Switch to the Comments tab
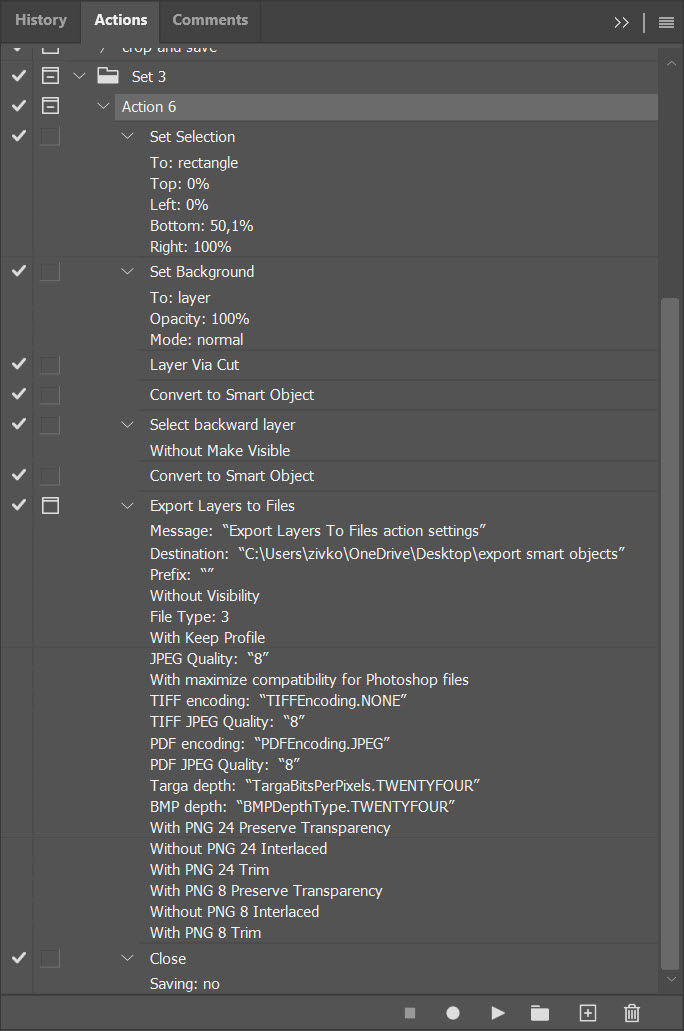This screenshot has width=684, height=1031. [210, 20]
